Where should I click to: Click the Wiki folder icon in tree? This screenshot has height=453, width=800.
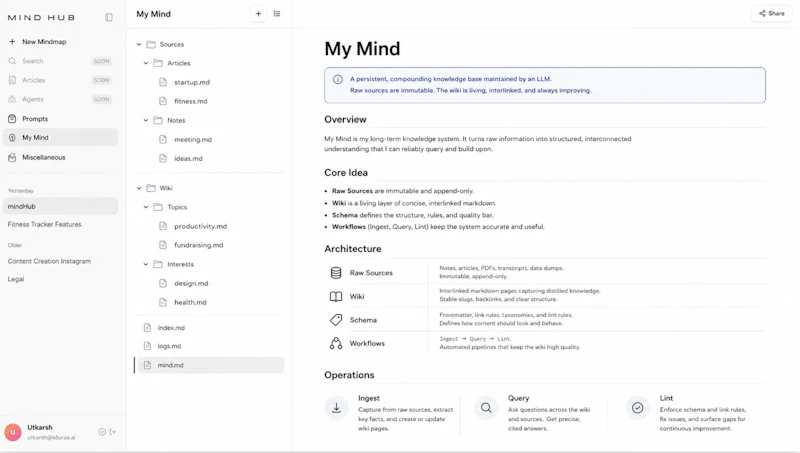click(x=151, y=188)
